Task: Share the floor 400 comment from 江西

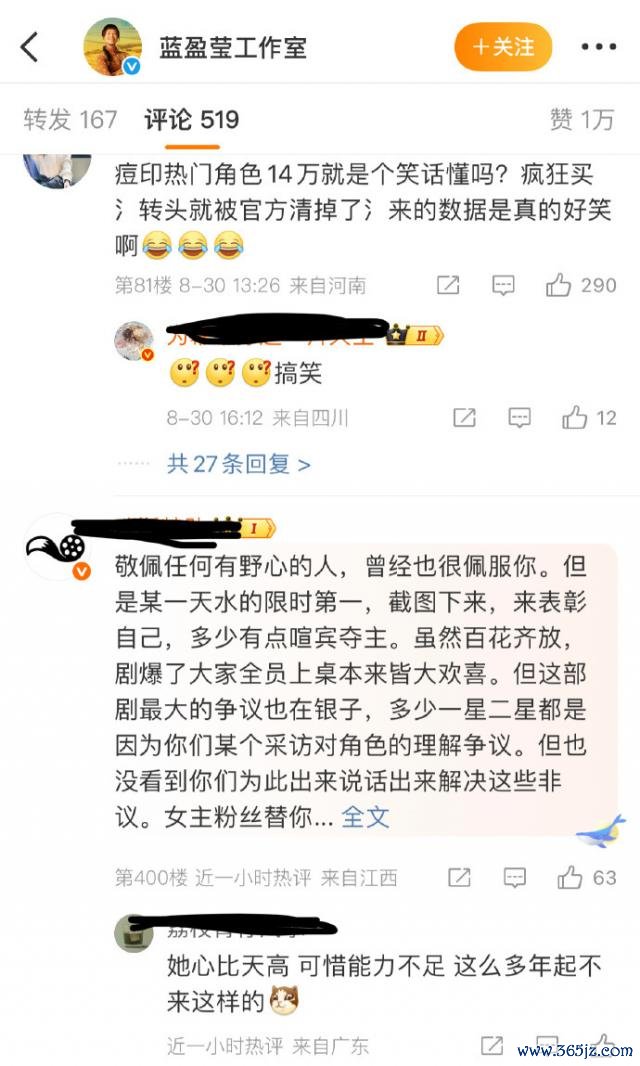Action: click(x=460, y=878)
